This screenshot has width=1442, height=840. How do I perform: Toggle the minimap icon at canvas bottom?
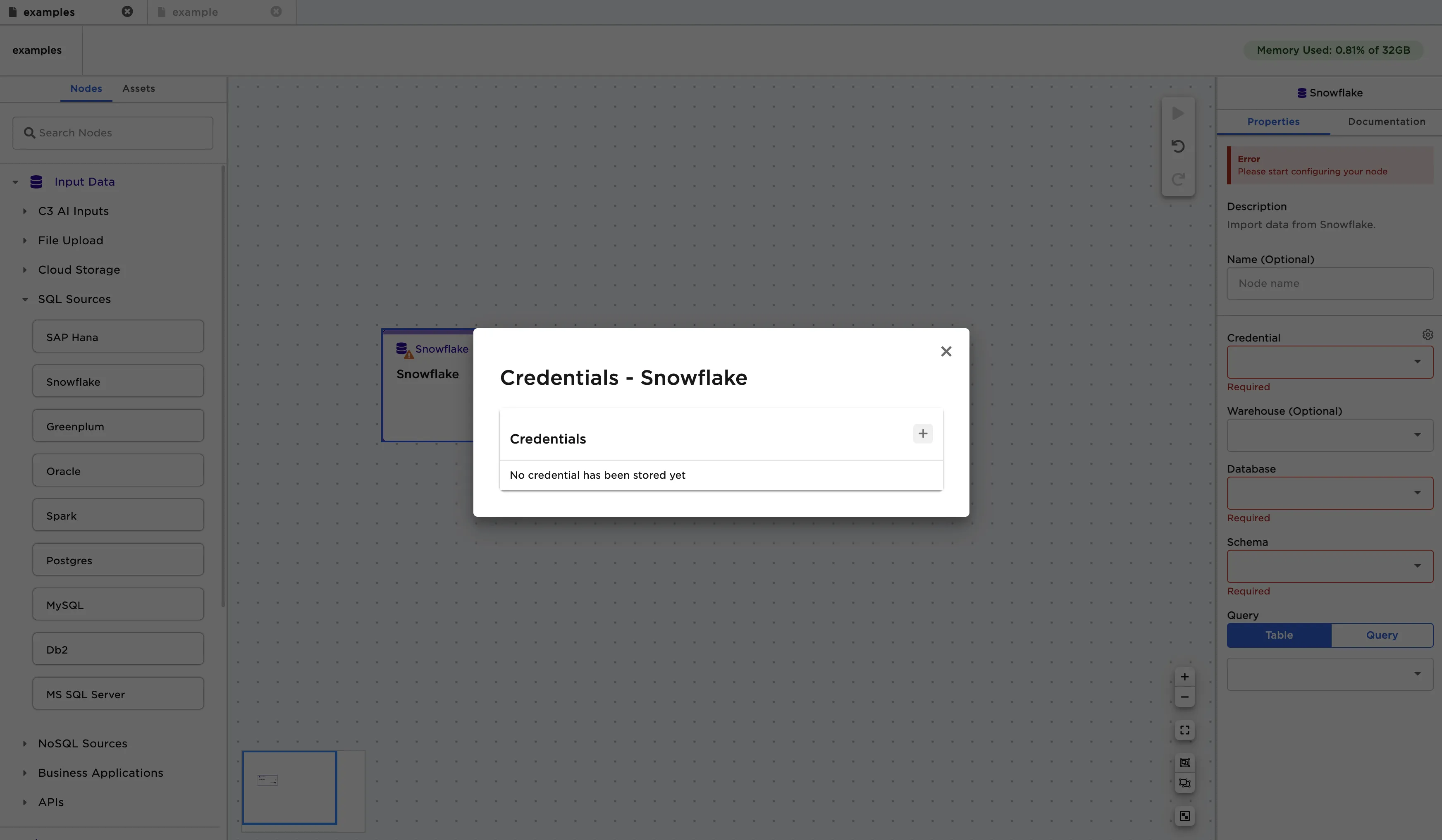click(x=1184, y=816)
